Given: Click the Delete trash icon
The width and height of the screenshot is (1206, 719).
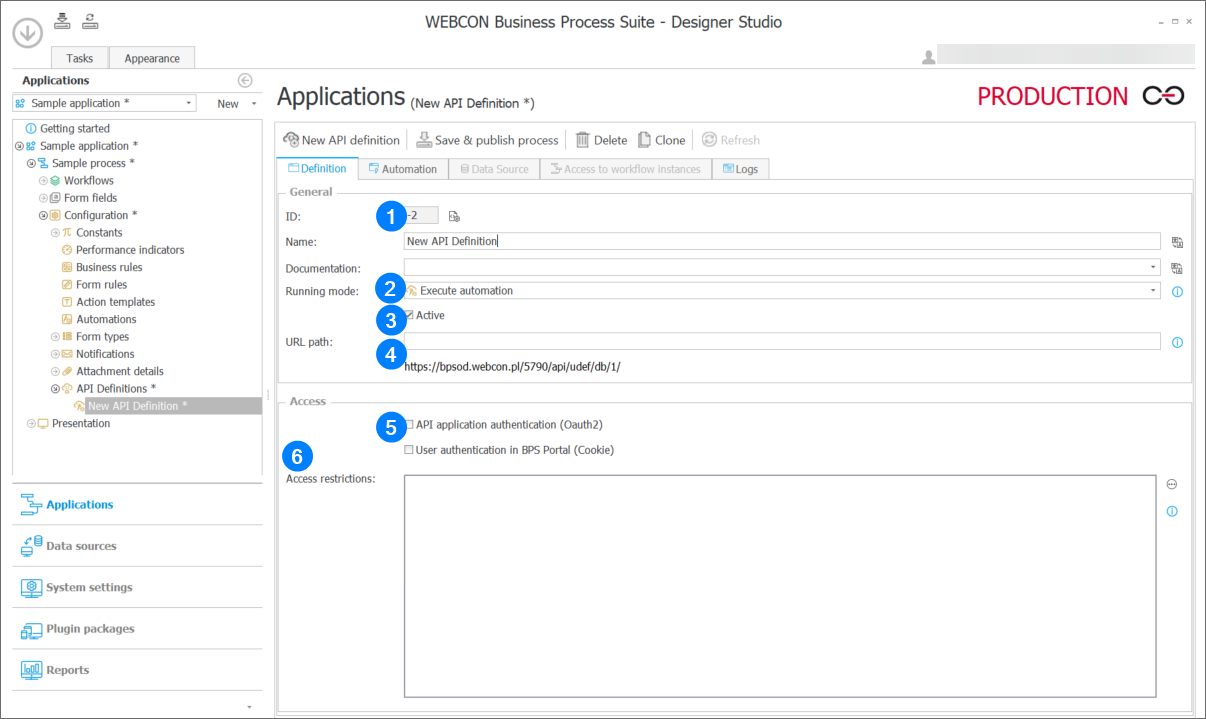Looking at the screenshot, I should (x=582, y=140).
